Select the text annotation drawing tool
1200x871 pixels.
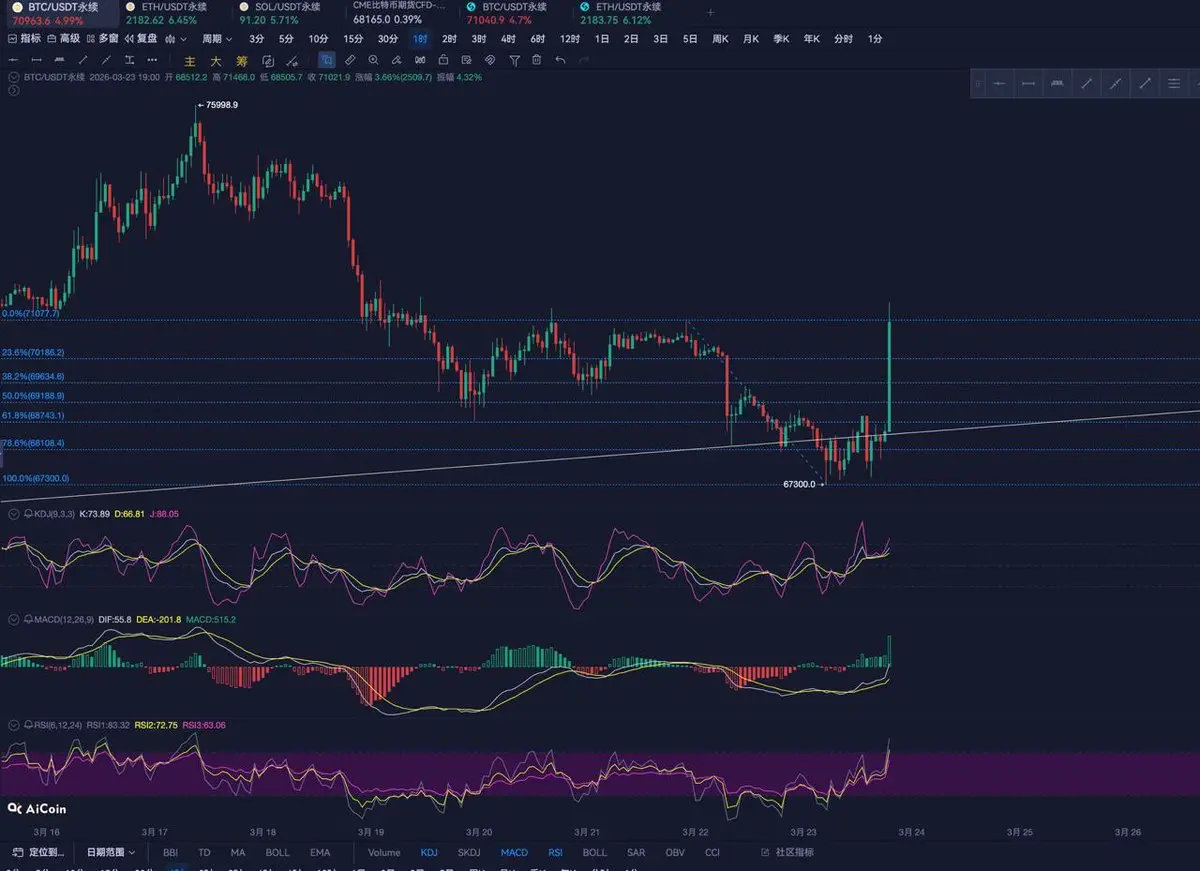pos(130,60)
